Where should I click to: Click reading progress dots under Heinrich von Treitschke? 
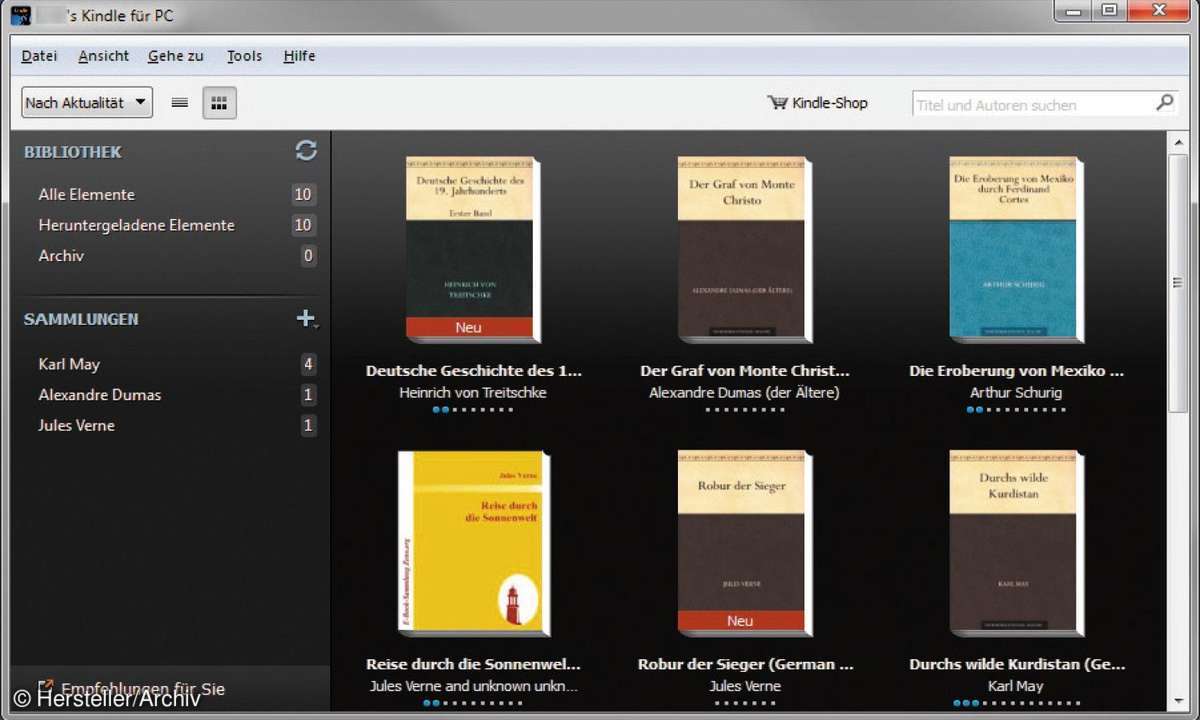473,409
